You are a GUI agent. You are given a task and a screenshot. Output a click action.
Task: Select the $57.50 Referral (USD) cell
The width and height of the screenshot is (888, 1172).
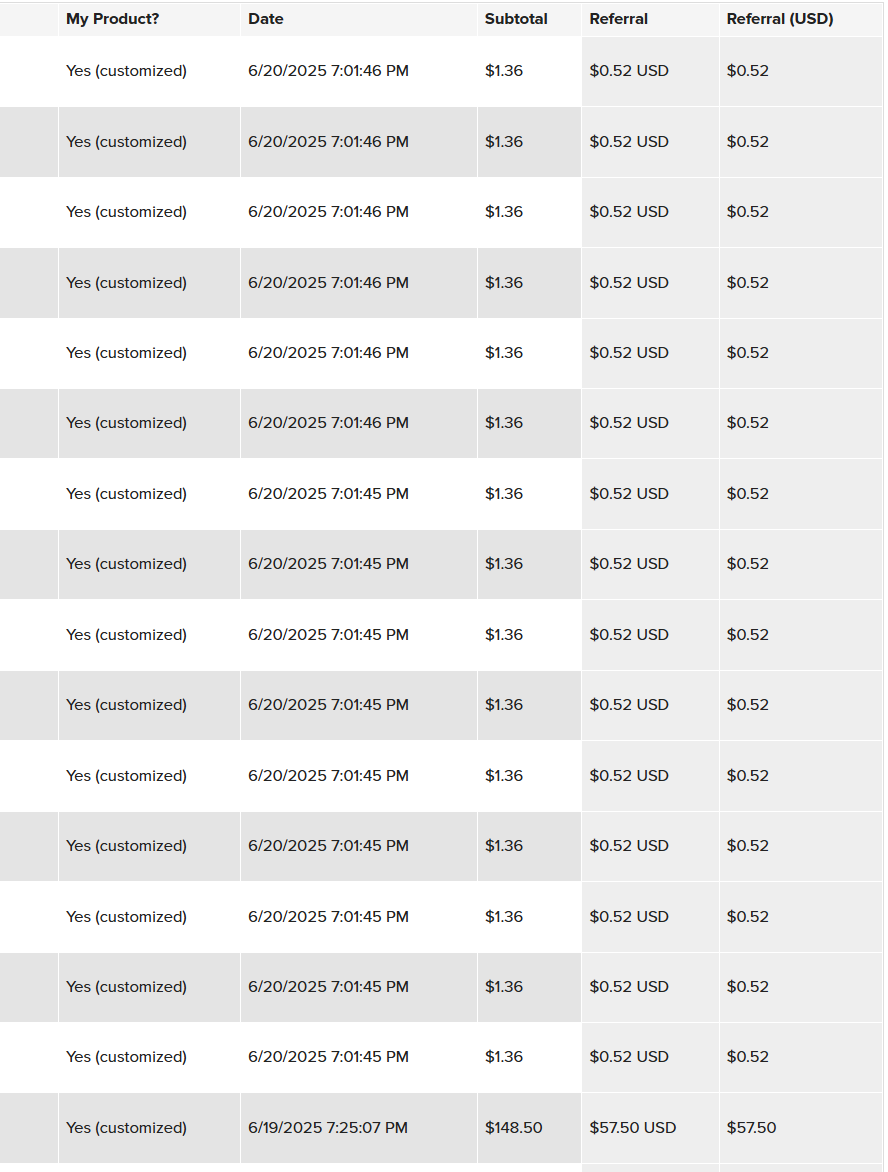click(x=751, y=1127)
